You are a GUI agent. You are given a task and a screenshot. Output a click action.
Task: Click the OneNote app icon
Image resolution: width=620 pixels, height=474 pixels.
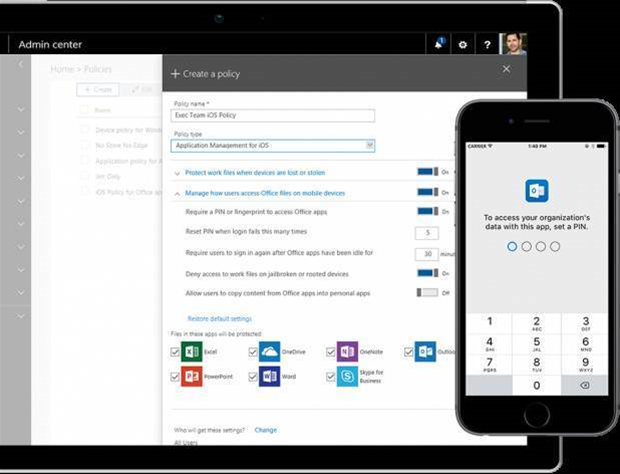click(x=347, y=351)
